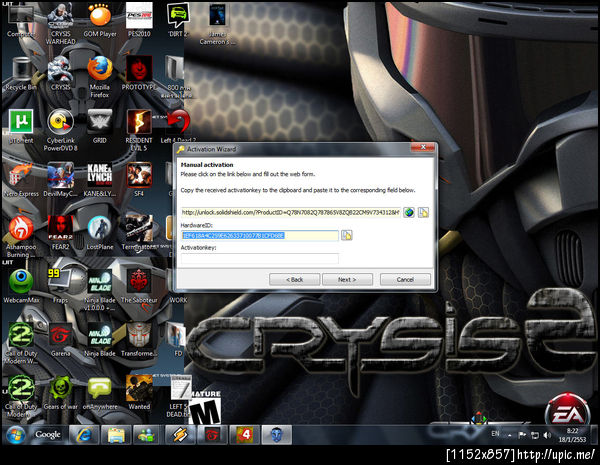
Task: Launch WebcamMax from desktop
Action: [21, 286]
